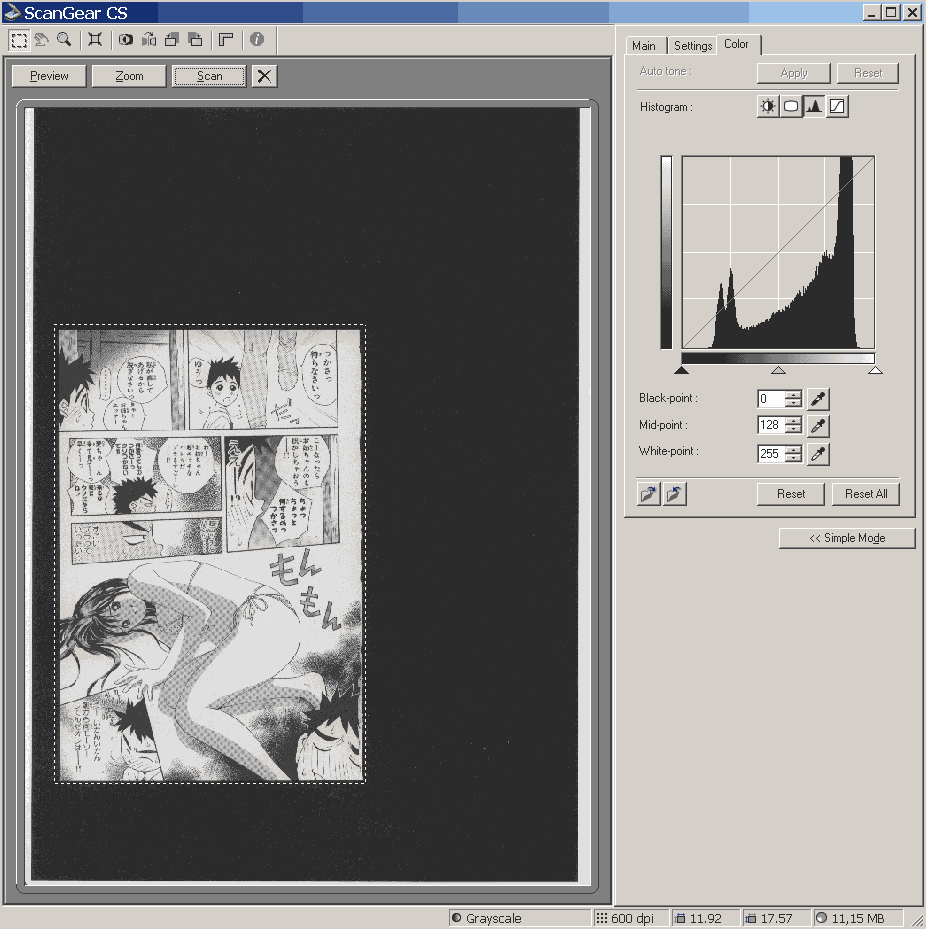Click the histogram graph area
This screenshot has height=929, width=926.
[x=778, y=252]
